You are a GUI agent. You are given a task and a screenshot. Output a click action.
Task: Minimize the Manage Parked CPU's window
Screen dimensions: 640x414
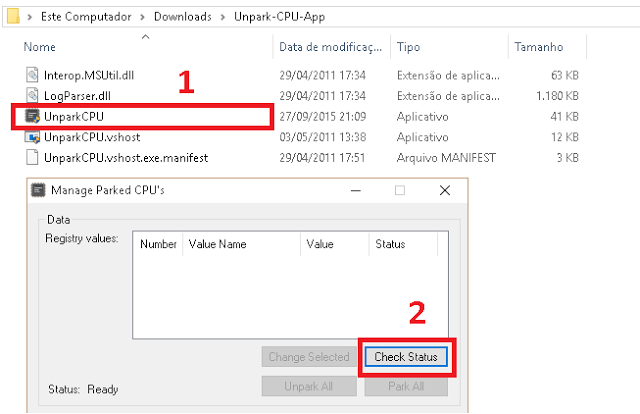(x=356, y=190)
